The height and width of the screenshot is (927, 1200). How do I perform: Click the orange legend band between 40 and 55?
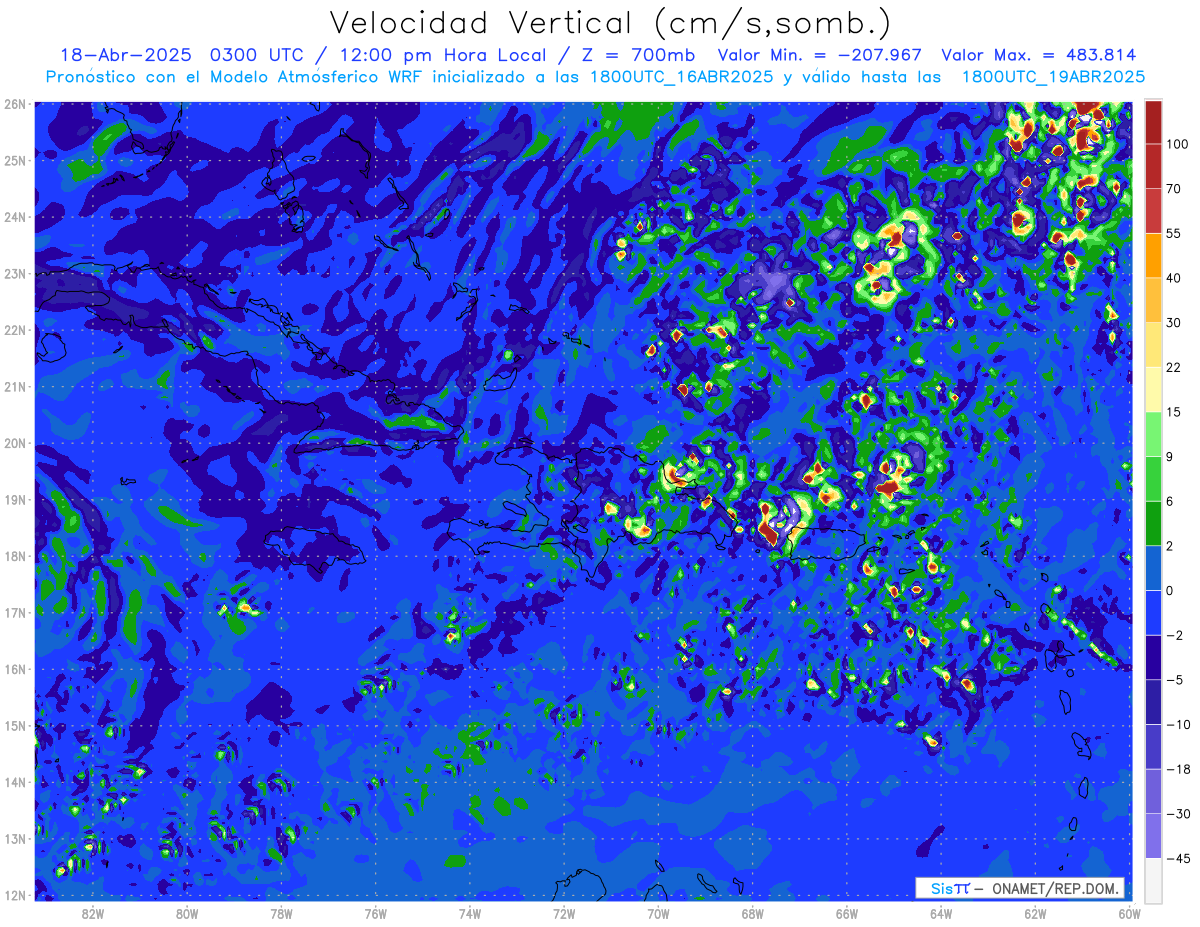click(x=1153, y=254)
